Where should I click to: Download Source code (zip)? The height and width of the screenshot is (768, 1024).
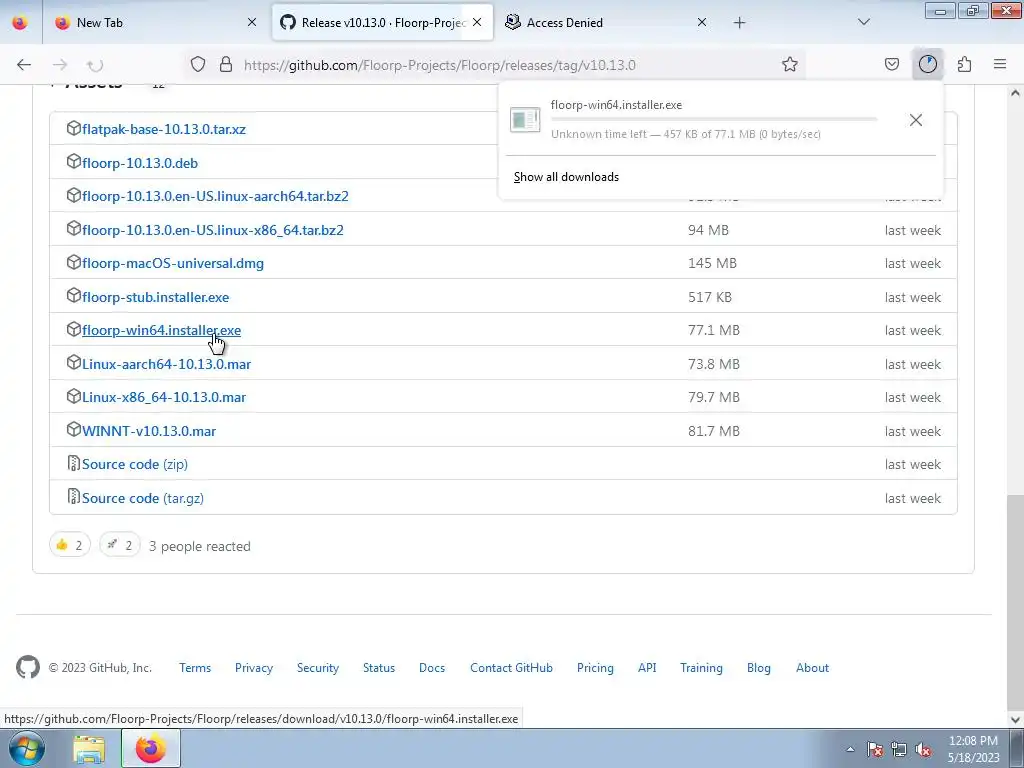(135, 464)
